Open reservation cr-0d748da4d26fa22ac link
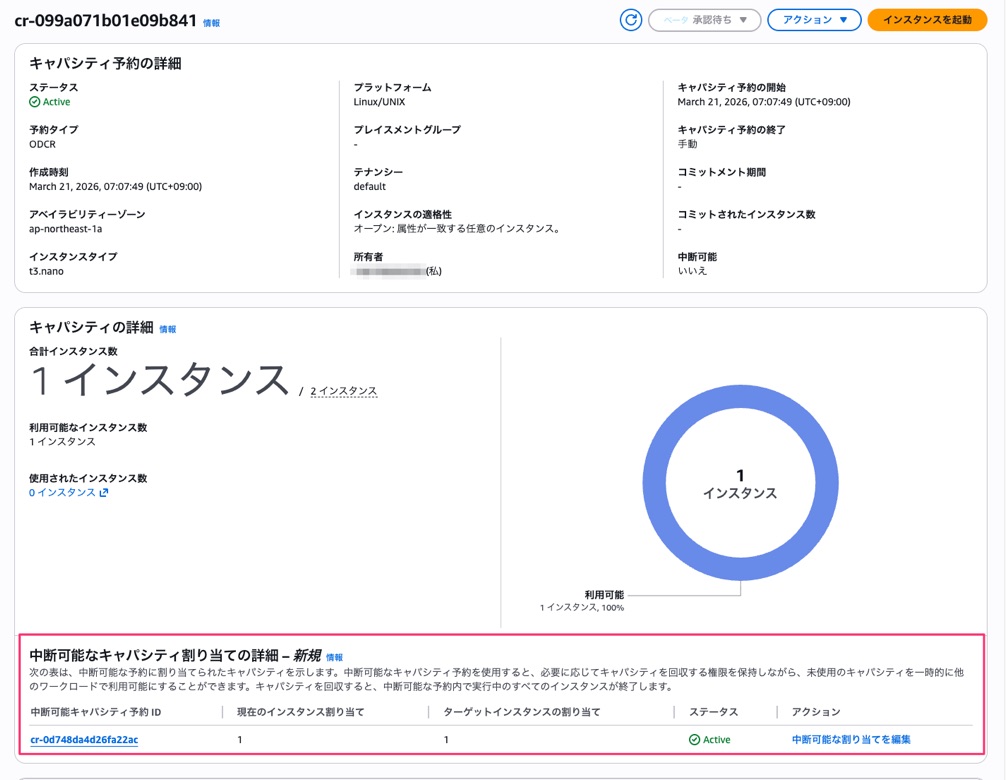 pos(84,740)
